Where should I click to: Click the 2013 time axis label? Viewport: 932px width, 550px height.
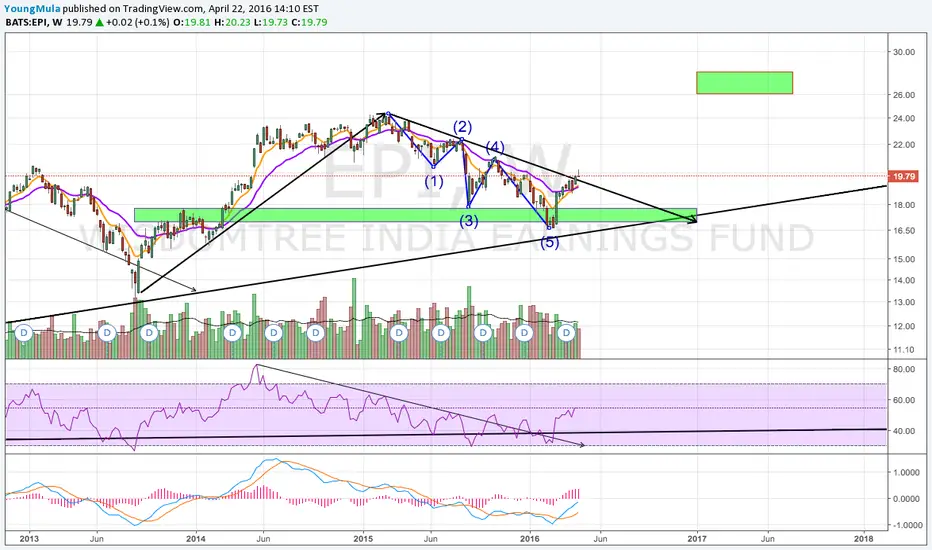click(29, 539)
